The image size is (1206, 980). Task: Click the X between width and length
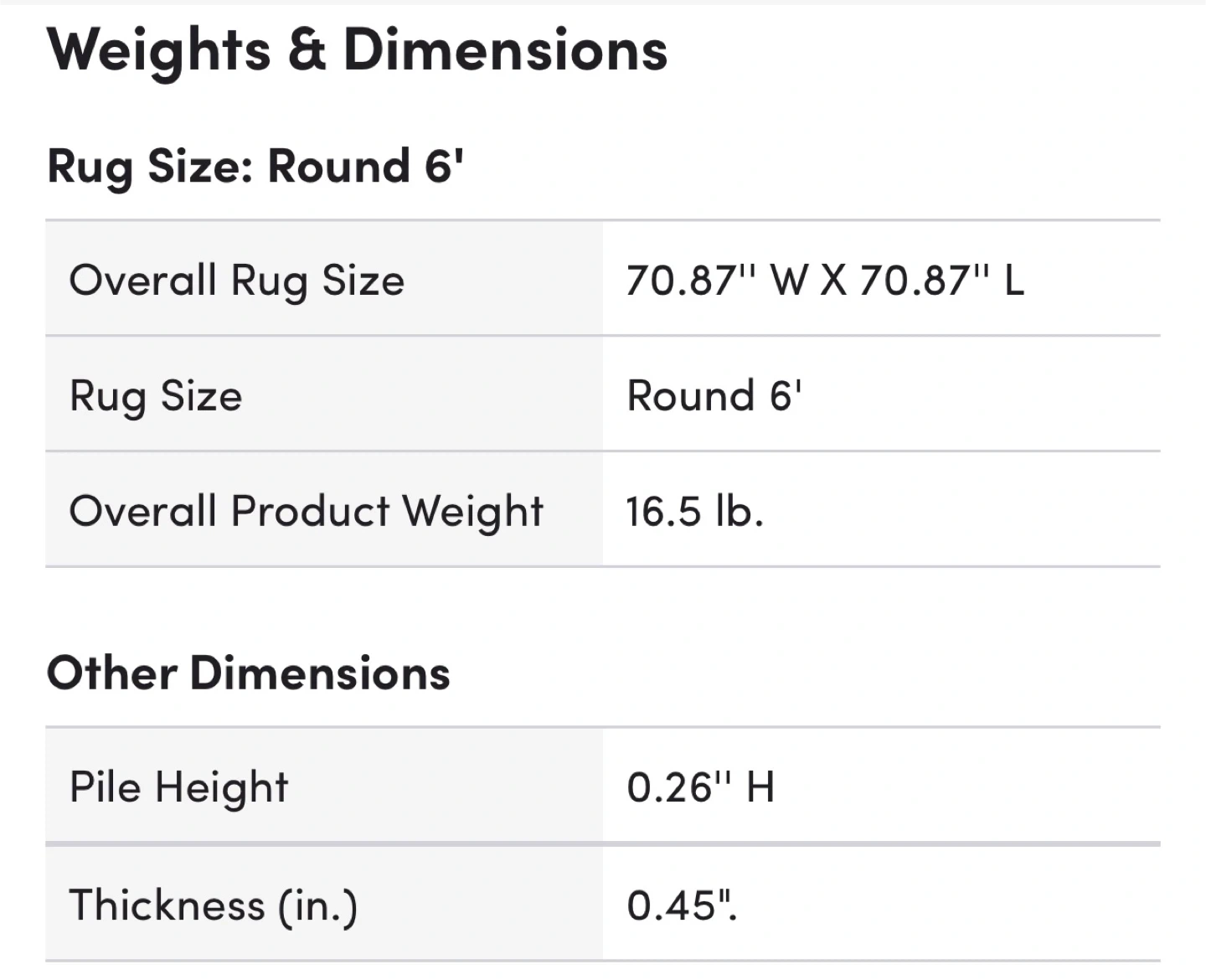tap(833, 280)
